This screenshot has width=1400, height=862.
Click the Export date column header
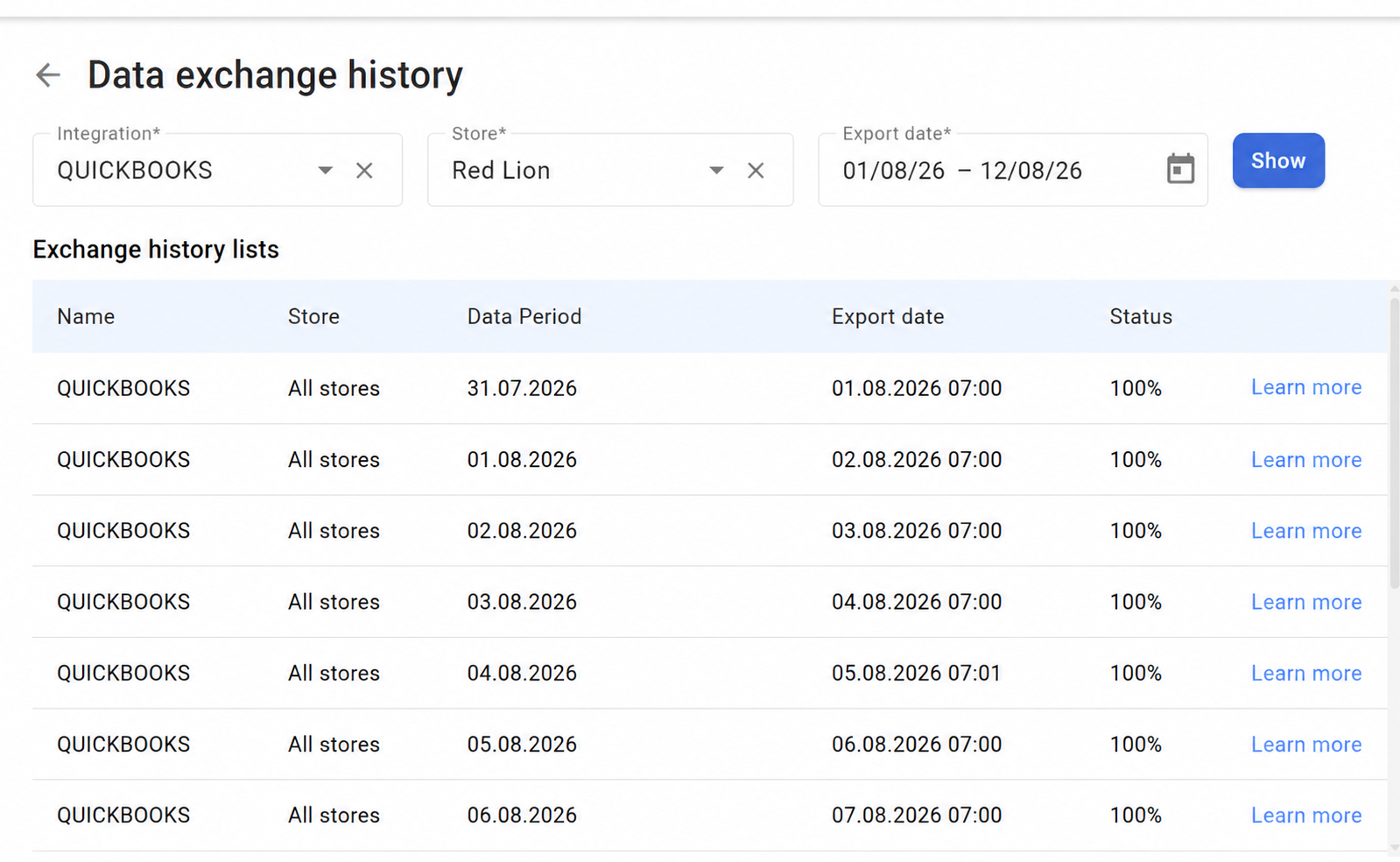888,316
